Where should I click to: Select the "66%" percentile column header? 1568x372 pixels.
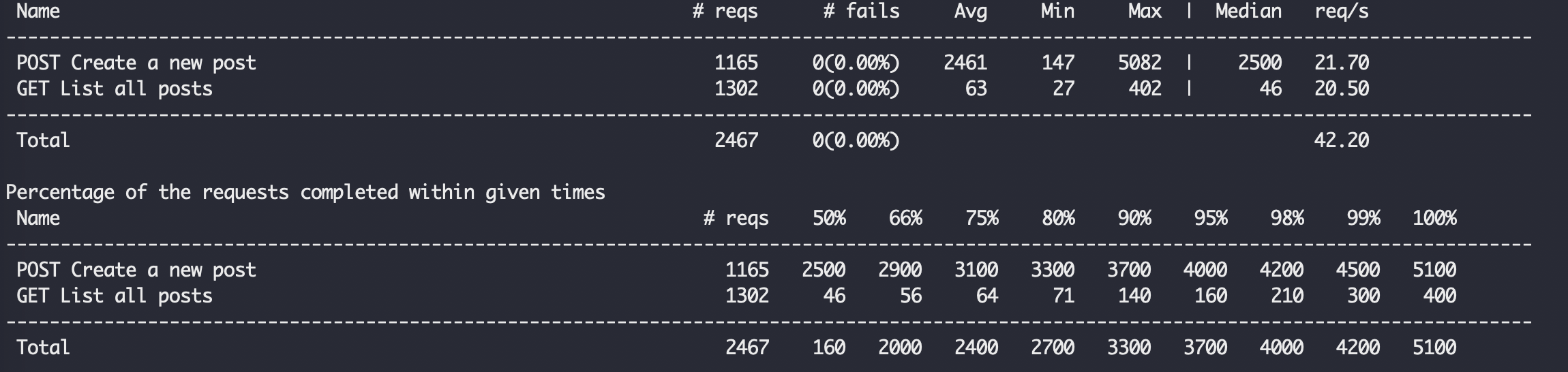click(x=905, y=219)
